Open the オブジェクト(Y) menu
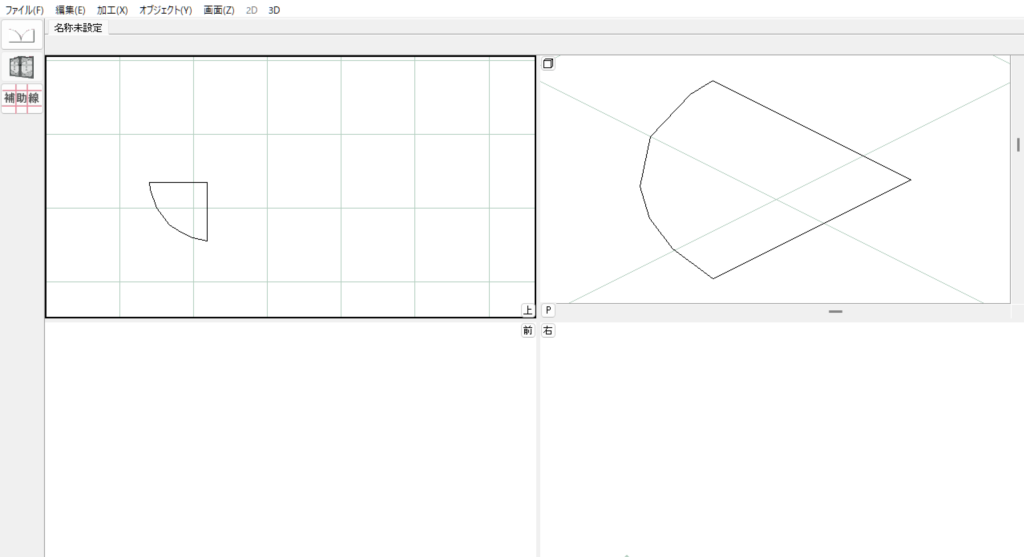 point(165,9)
